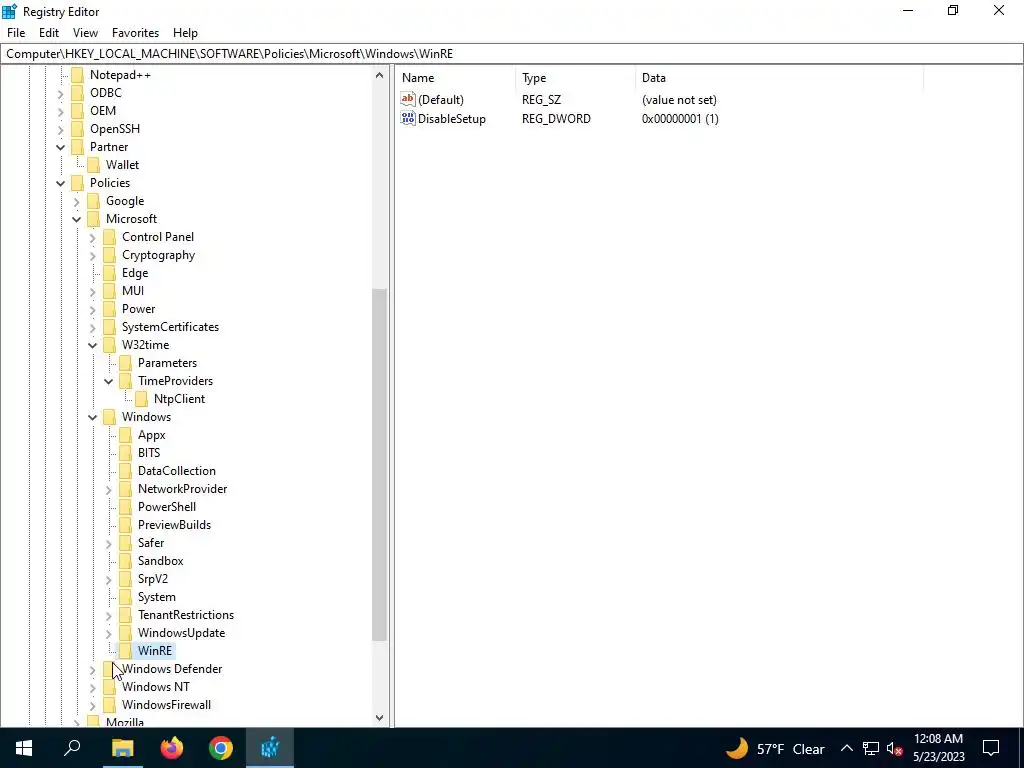Open File Explorer from taskbar

click(122, 748)
